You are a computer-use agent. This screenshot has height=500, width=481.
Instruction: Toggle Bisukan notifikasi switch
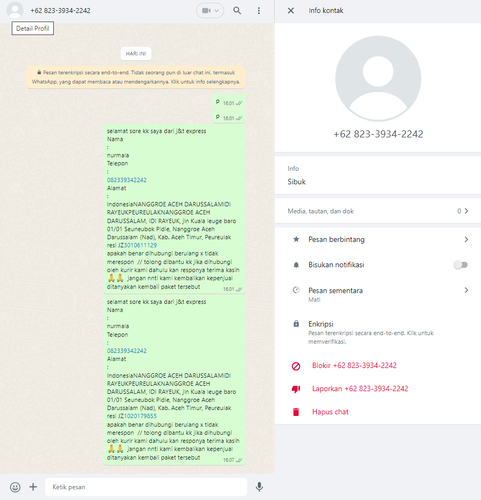460,265
